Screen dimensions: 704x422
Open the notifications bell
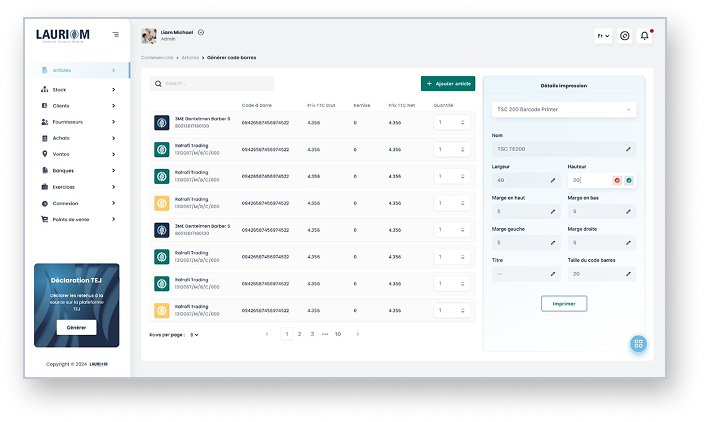coord(644,35)
